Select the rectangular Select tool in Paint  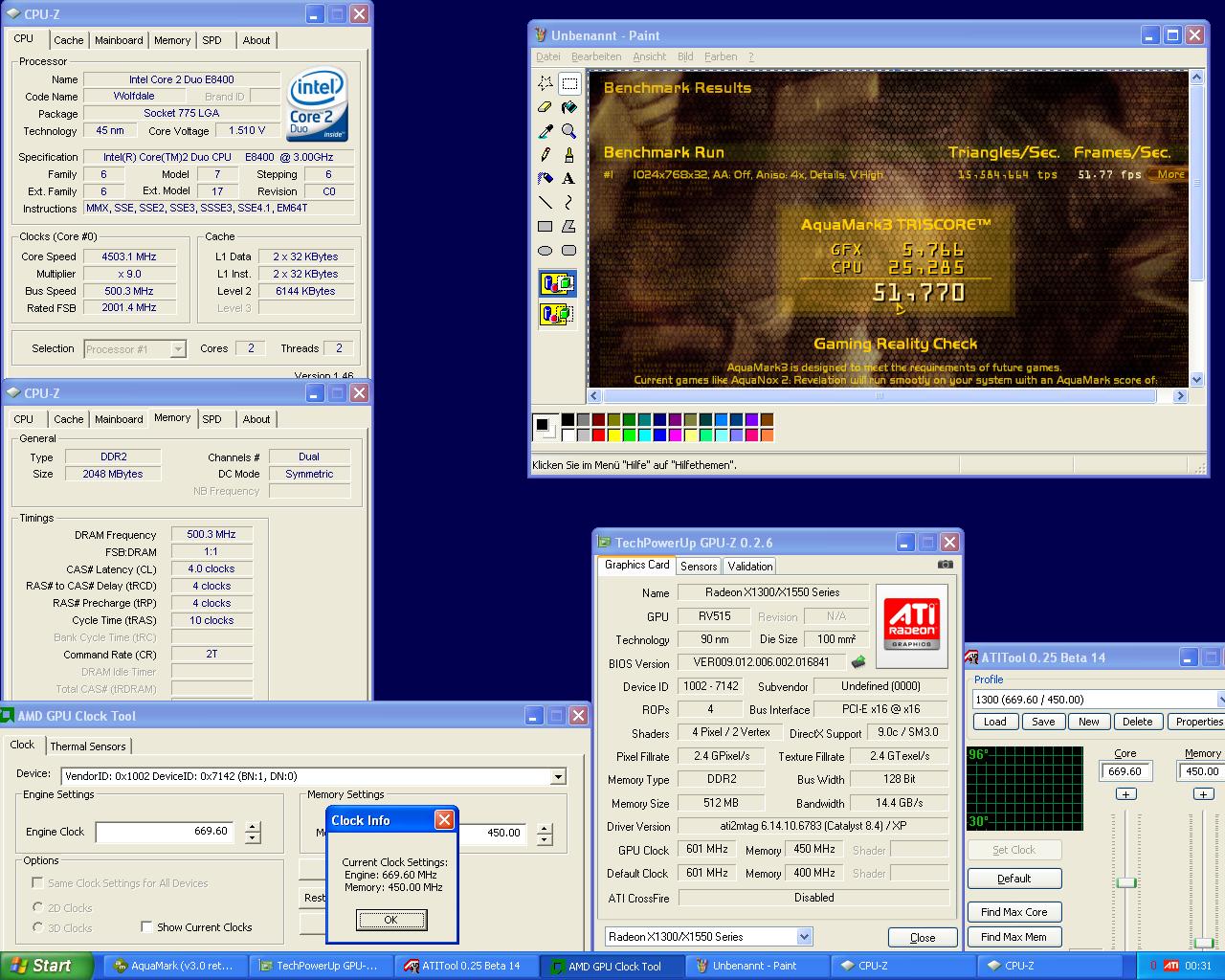pyautogui.click(x=569, y=83)
